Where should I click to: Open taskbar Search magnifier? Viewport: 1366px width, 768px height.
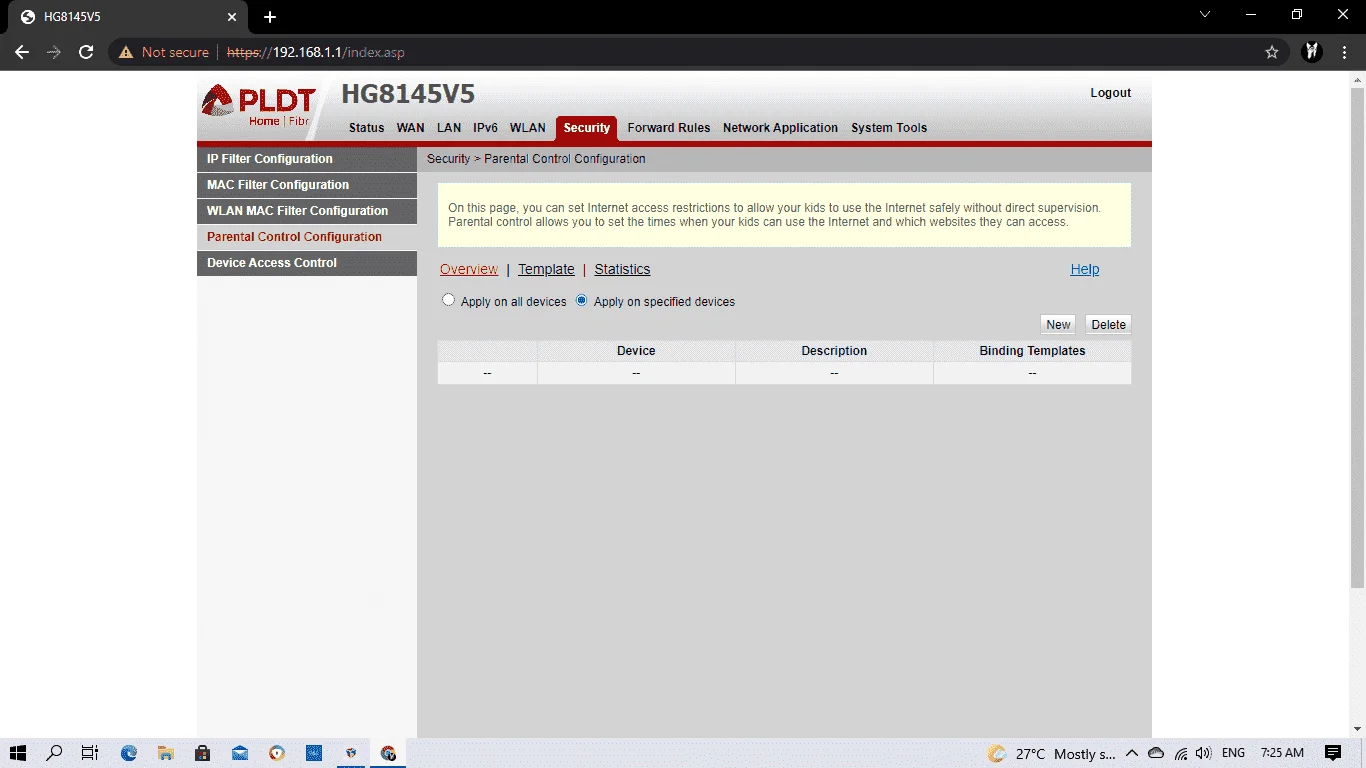click(54, 753)
